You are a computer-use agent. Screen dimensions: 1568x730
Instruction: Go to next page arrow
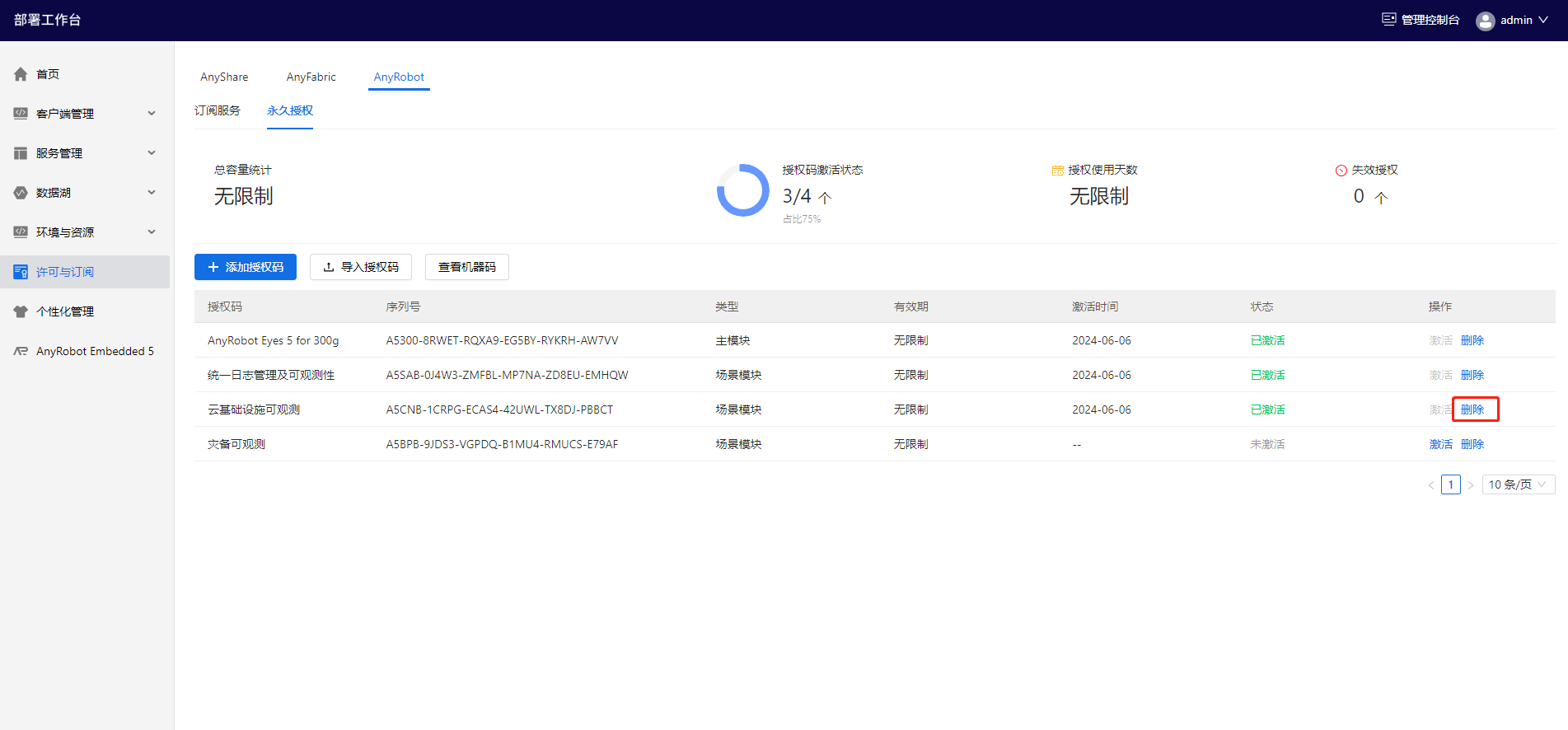[x=1471, y=484]
